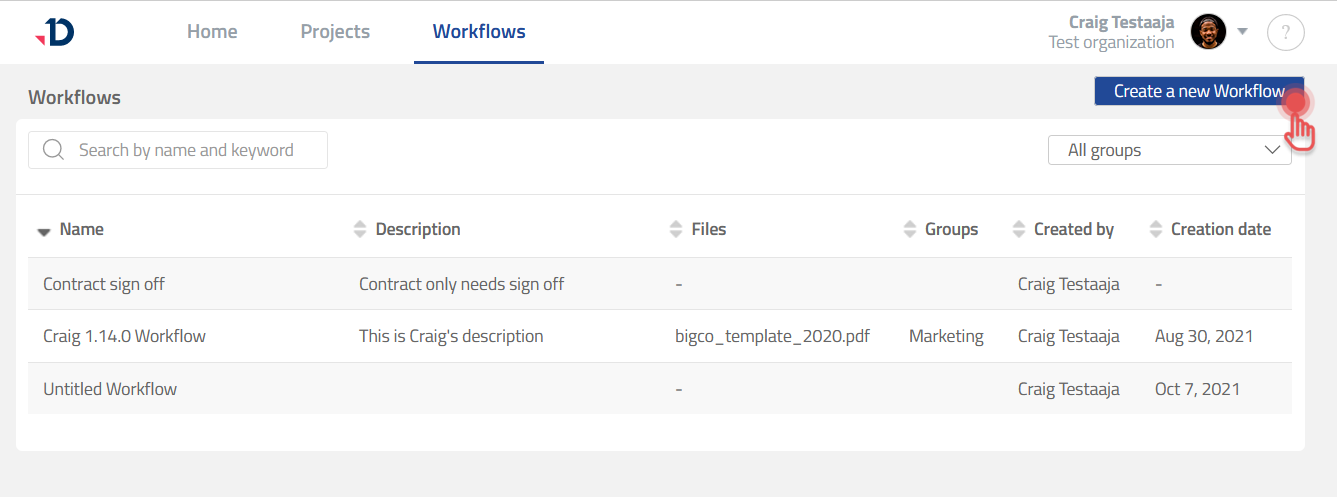Image resolution: width=1337 pixels, height=497 pixels.
Task: Click the app logo icon
Action: click(55, 32)
